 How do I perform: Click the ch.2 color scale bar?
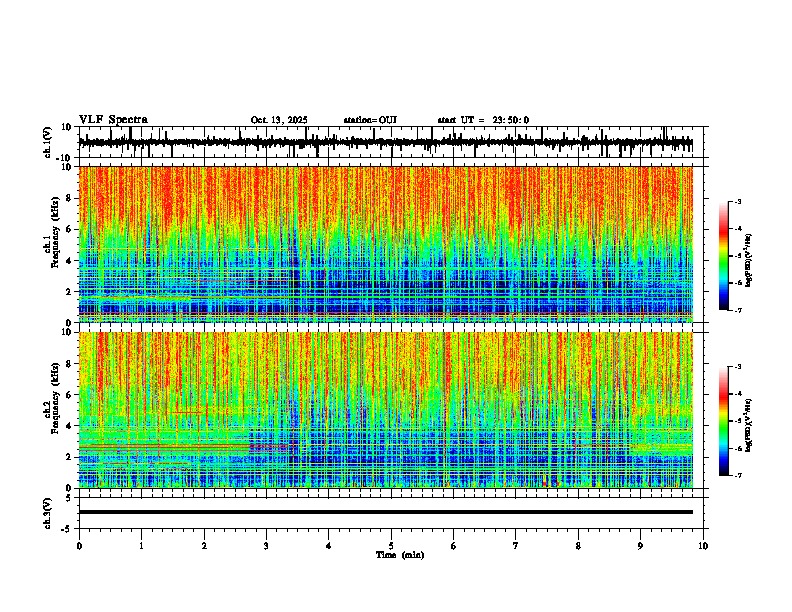coord(724,421)
